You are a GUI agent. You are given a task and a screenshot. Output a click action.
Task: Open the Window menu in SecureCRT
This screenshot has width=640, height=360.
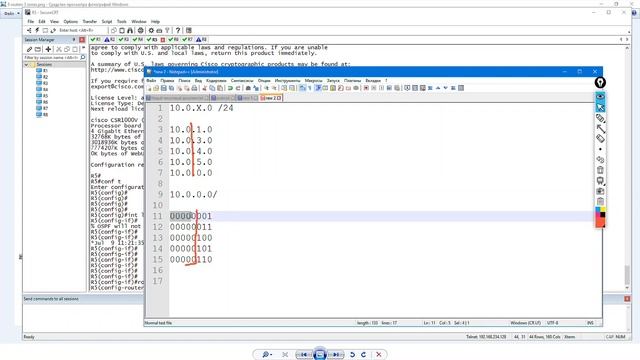tap(139, 22)
